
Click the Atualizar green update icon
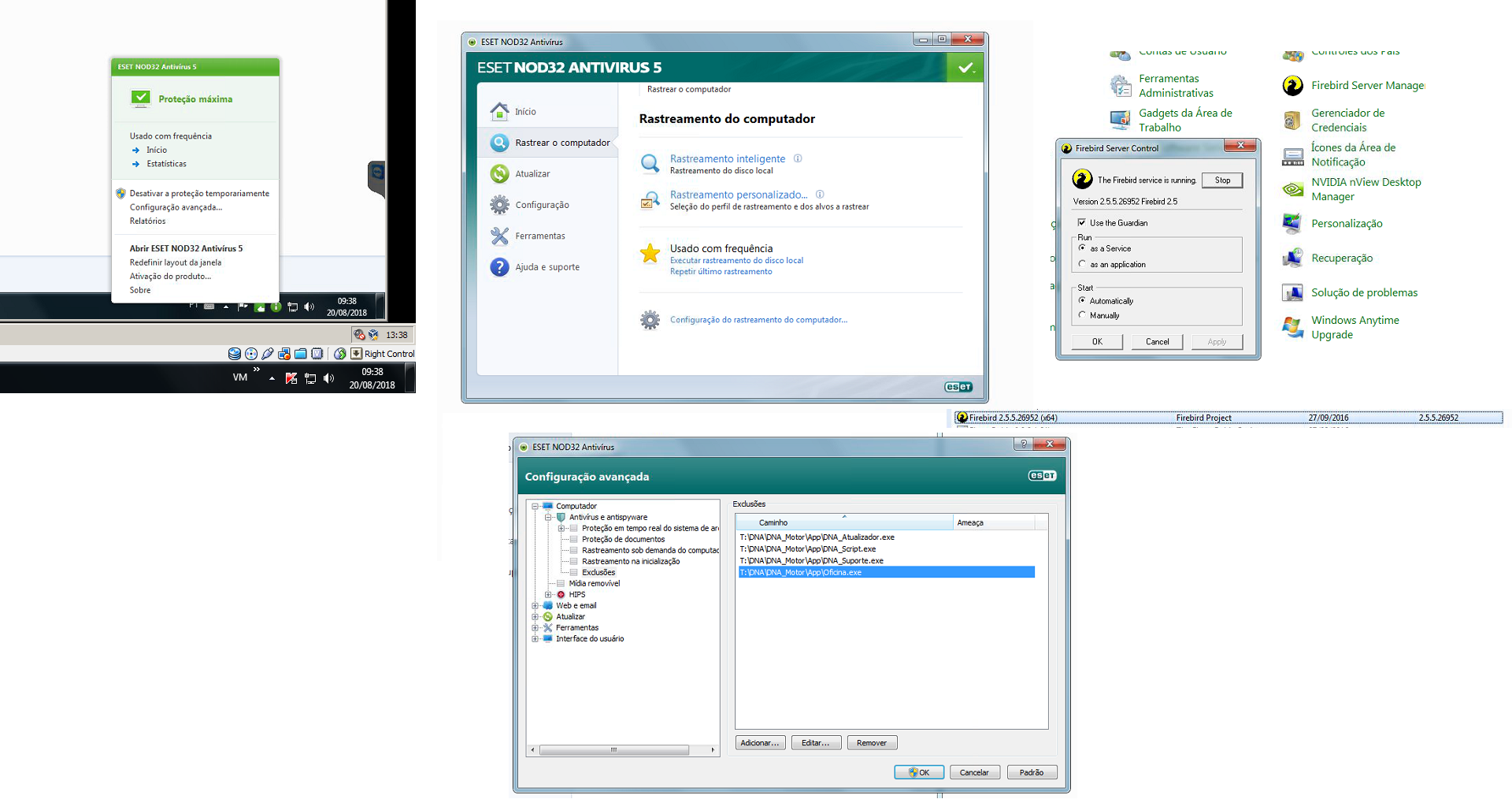point(499,174)
